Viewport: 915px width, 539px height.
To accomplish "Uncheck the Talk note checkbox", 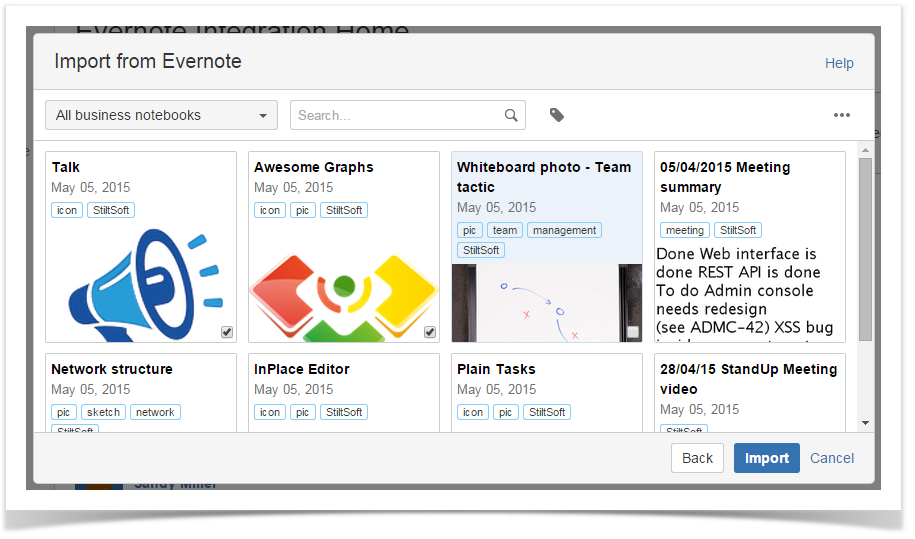I will coord(227,332).
